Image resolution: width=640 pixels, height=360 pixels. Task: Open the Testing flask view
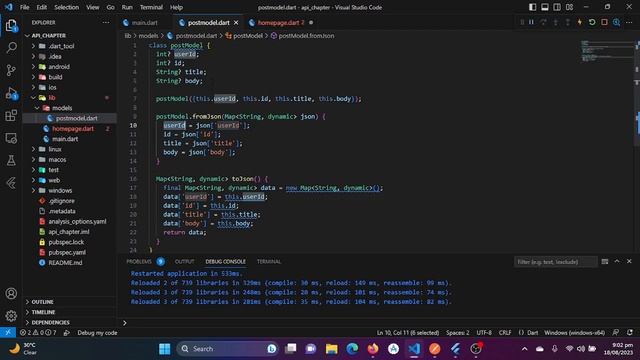(11, 160)
